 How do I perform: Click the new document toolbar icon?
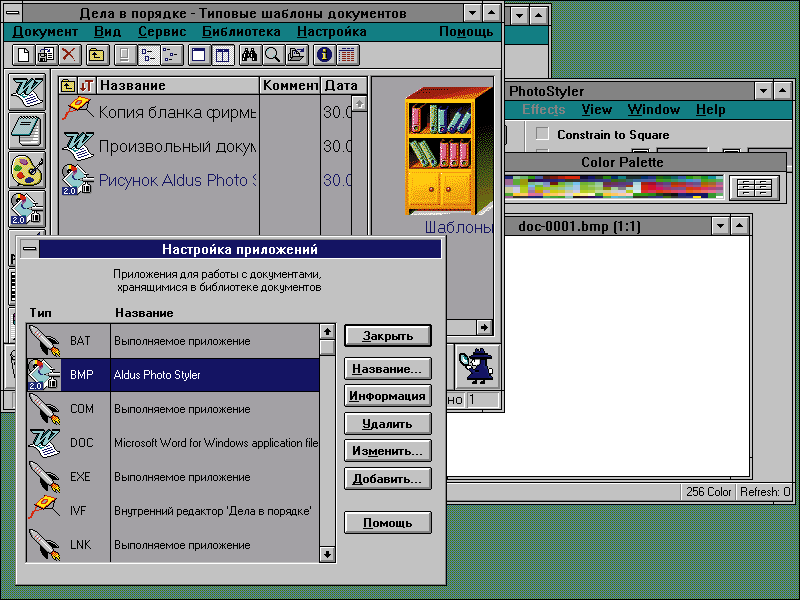tap(22, 54)
